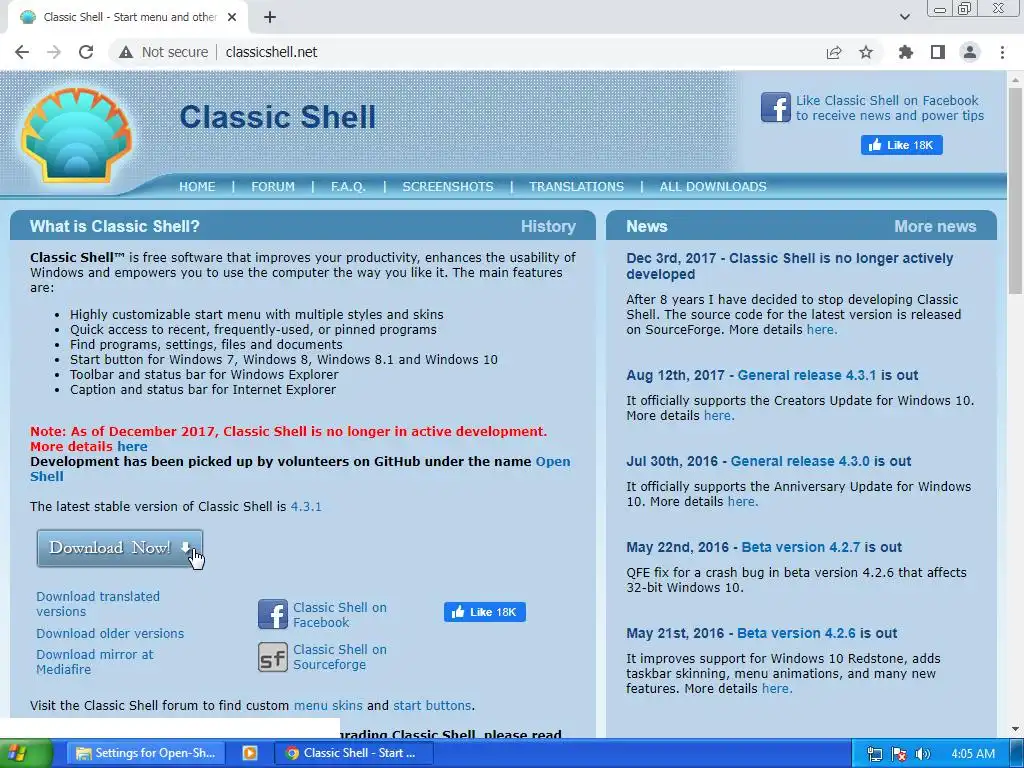Open a new tab with the plus button

270,17
